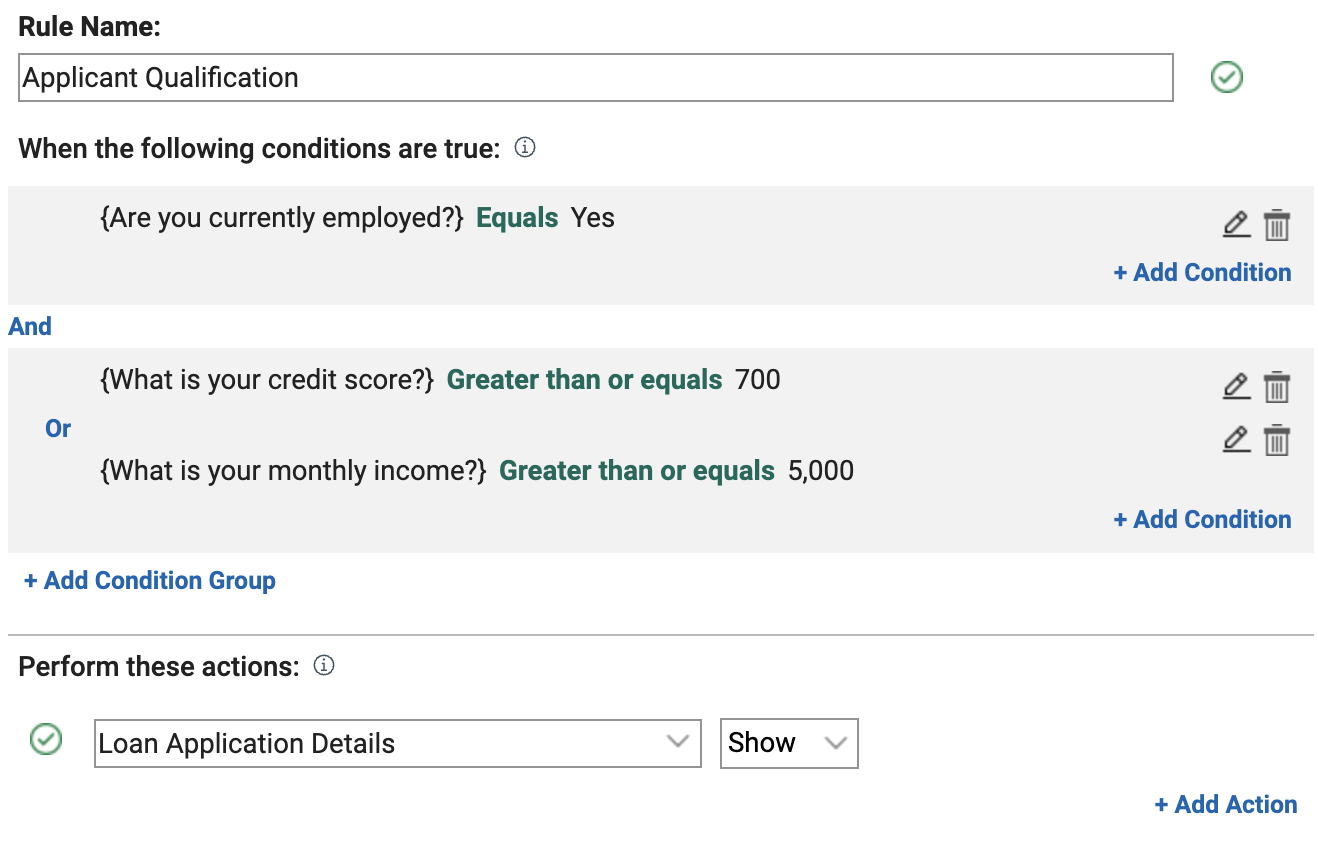Screen dimensions: 1318x846
Task: Toggle the Or condition operator
Action: coord(58,428)
